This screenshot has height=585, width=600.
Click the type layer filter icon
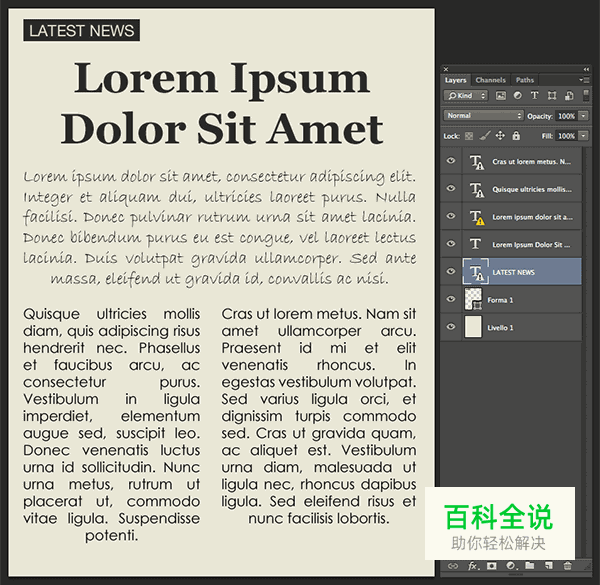tap(535, 96)
